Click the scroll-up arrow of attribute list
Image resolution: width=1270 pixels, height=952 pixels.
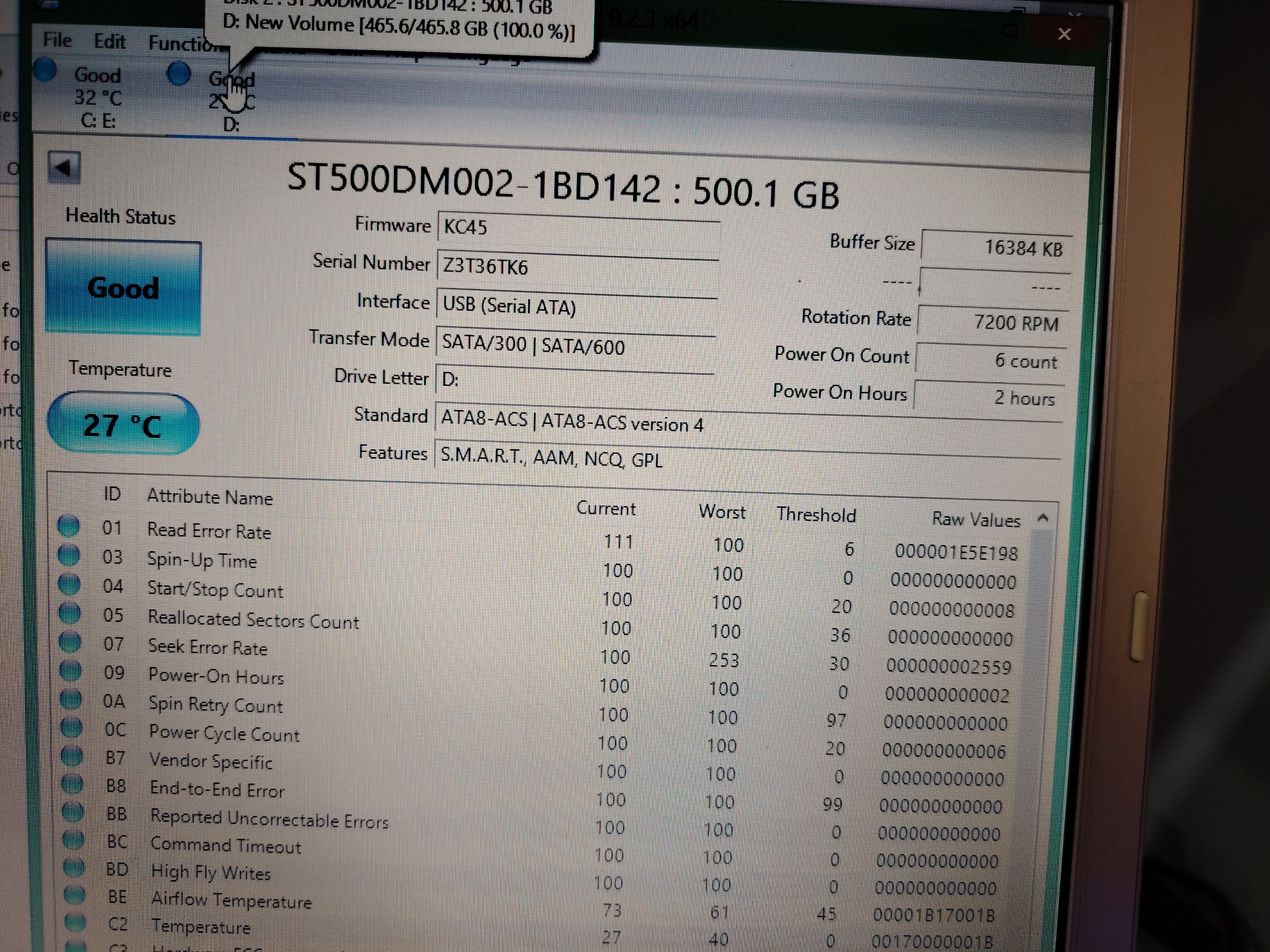[1043, 518]
